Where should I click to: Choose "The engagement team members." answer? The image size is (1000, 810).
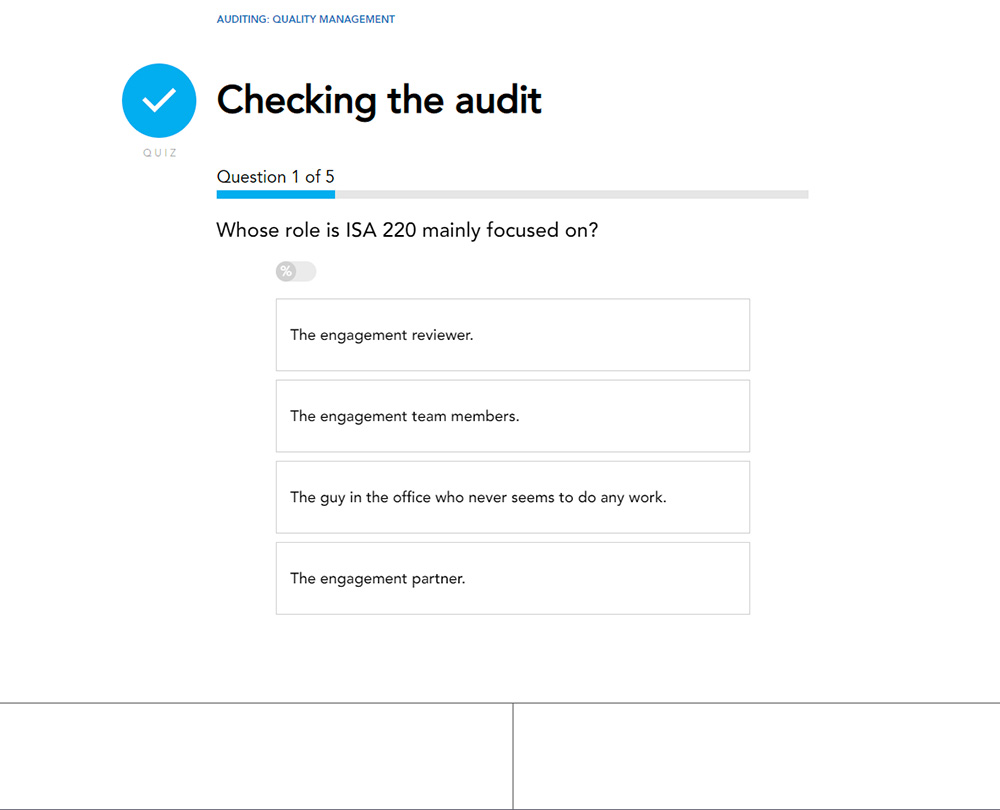512,416
